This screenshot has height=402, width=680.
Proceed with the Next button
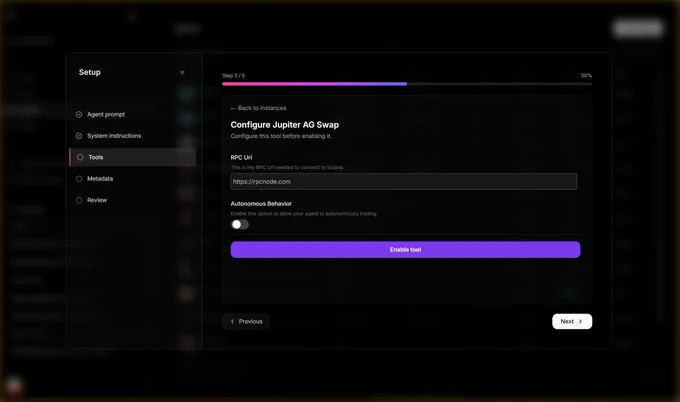tap(572, 321)
